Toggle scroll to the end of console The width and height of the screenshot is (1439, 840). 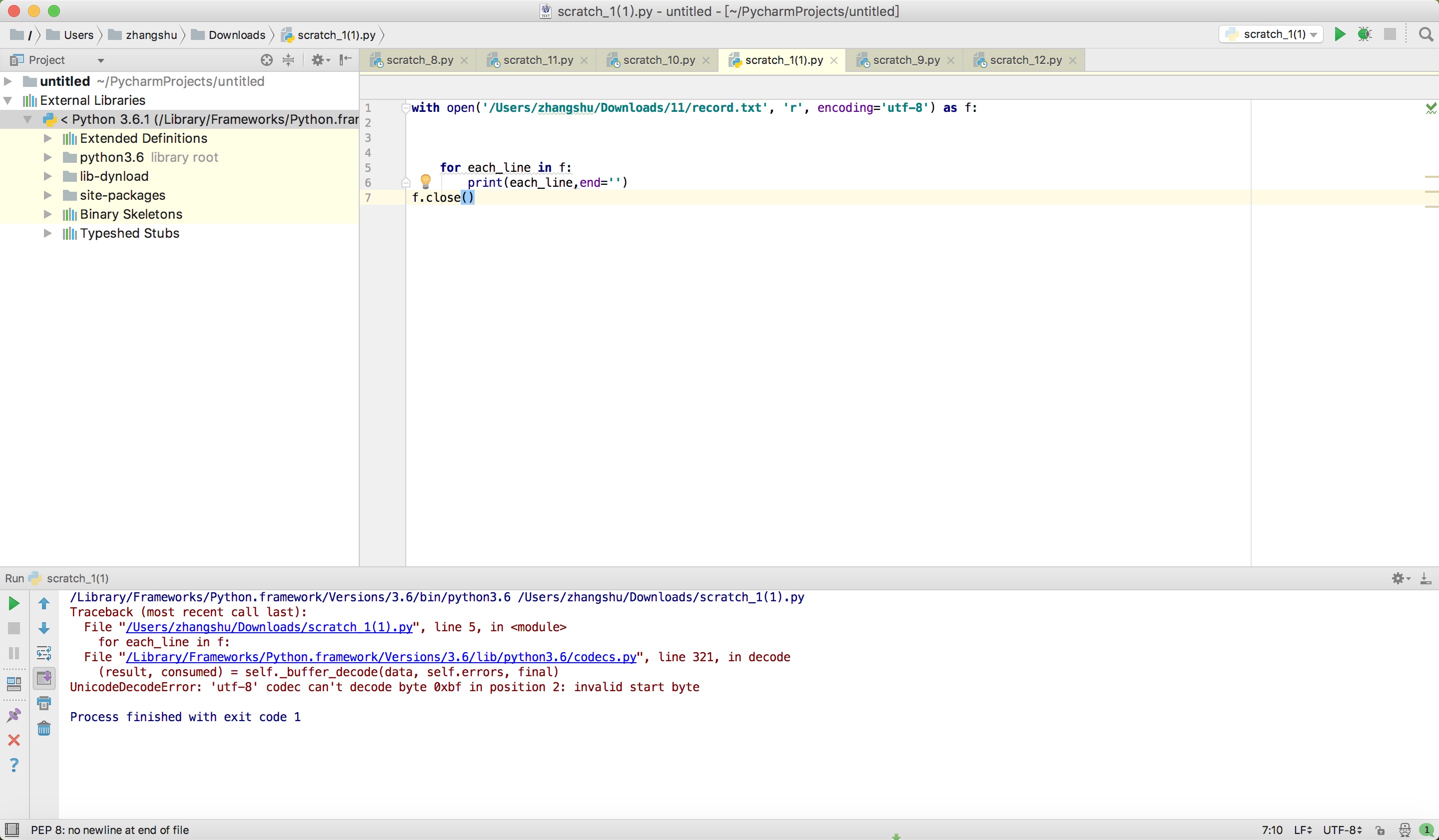pos(44,678)
